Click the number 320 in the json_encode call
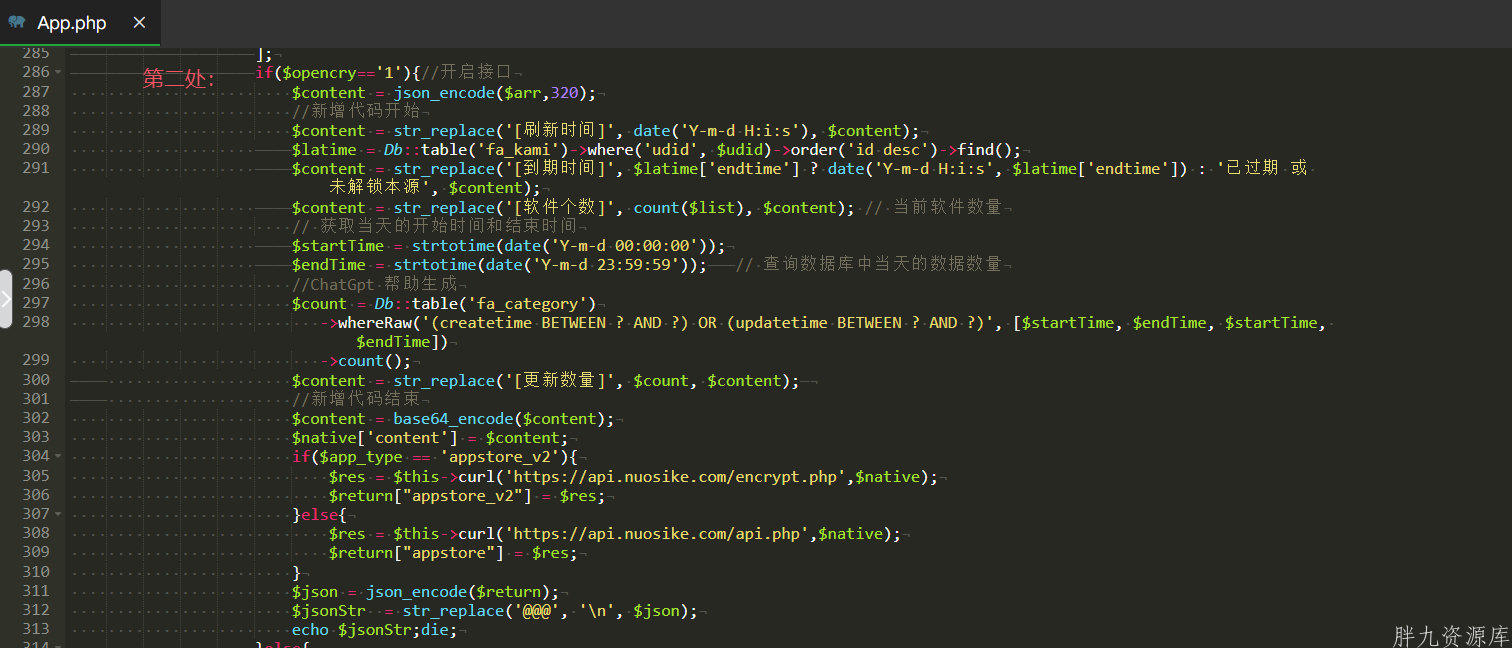Screen dimensions: 1512x648 pos(564,92)
